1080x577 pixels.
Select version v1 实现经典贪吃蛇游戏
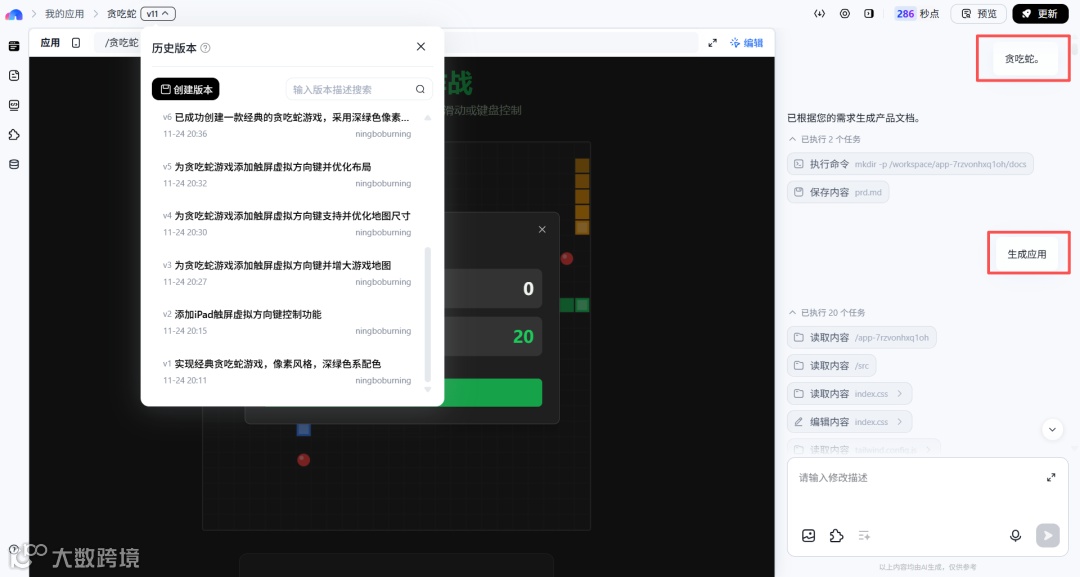pyautogui.click(x=287, y=371)
